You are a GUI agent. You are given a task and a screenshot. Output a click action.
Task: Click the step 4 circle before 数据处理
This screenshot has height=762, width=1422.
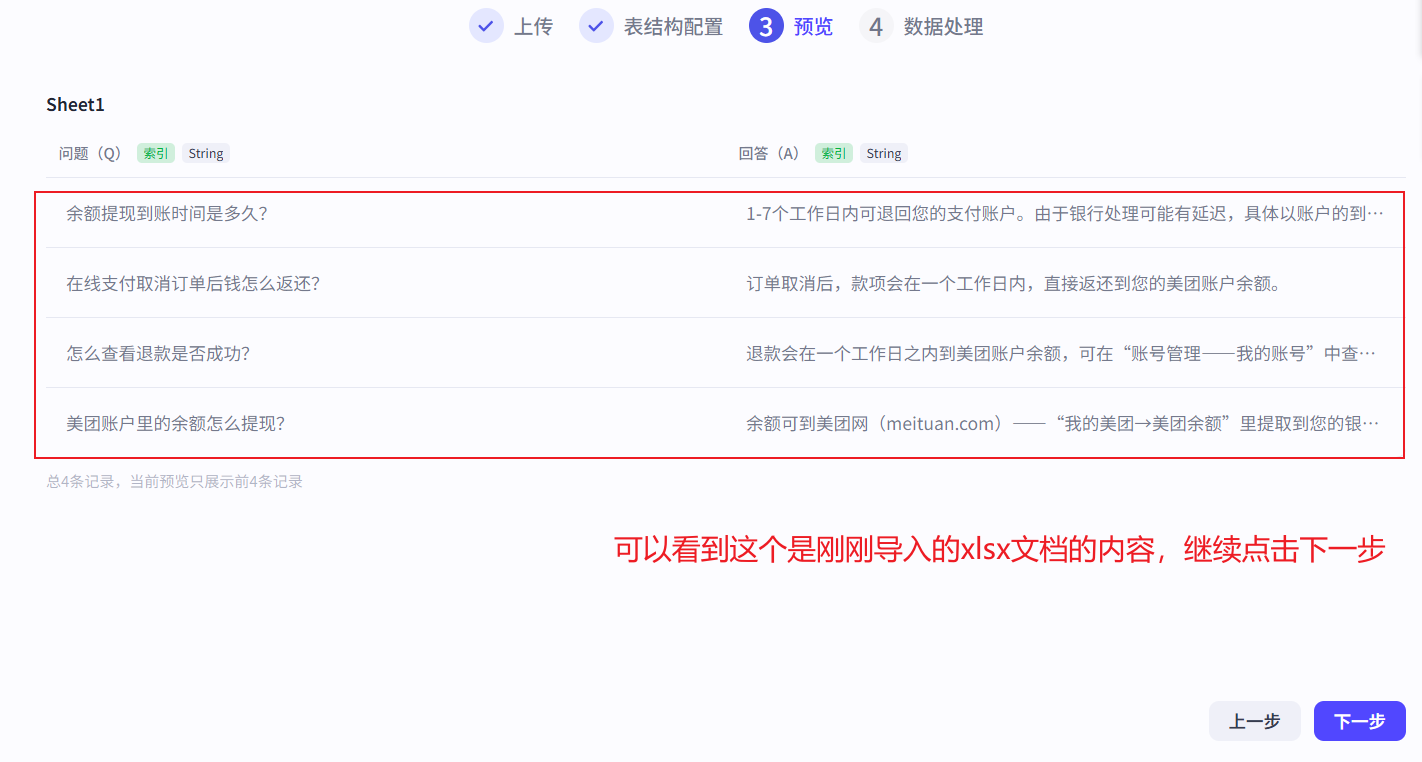click(874, 26)
